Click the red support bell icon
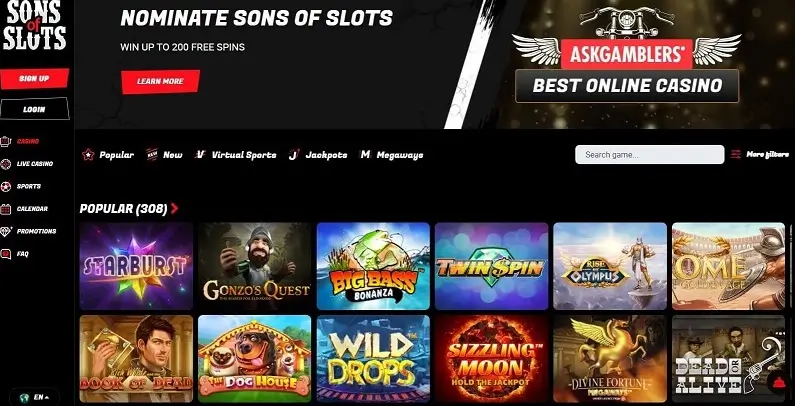 coord(777,384)
